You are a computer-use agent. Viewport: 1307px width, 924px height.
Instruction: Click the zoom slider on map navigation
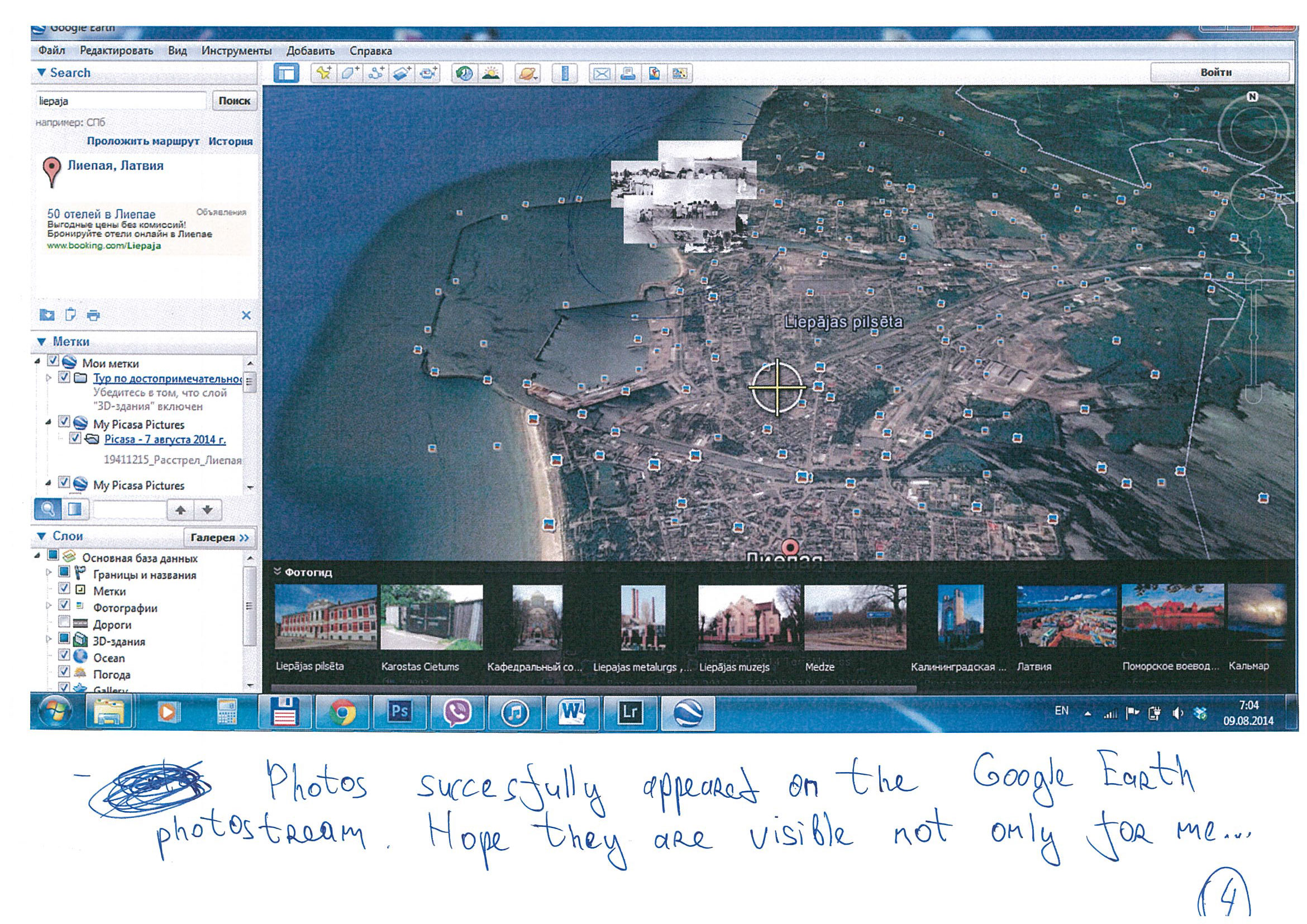tap(1252, 338)
